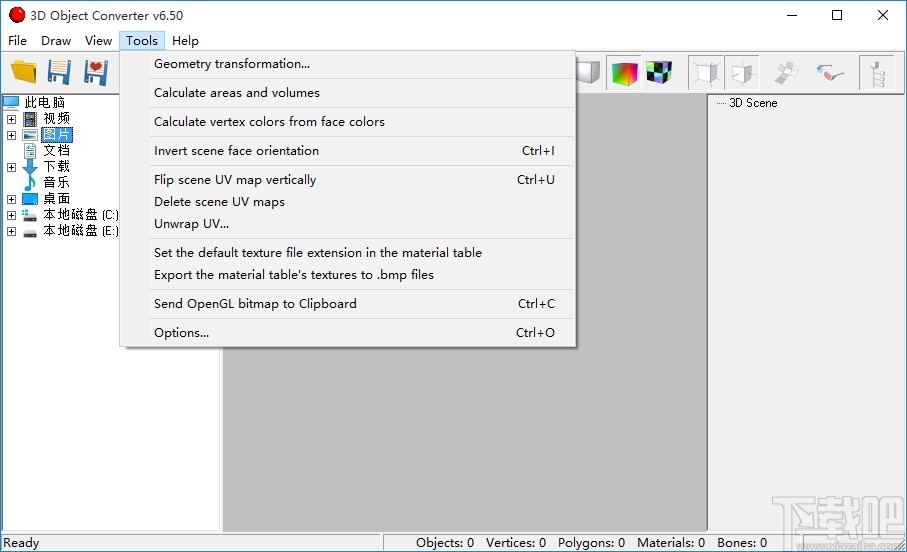Click the red ball application icon
907x552 pixels.
(x=17, y=15)
